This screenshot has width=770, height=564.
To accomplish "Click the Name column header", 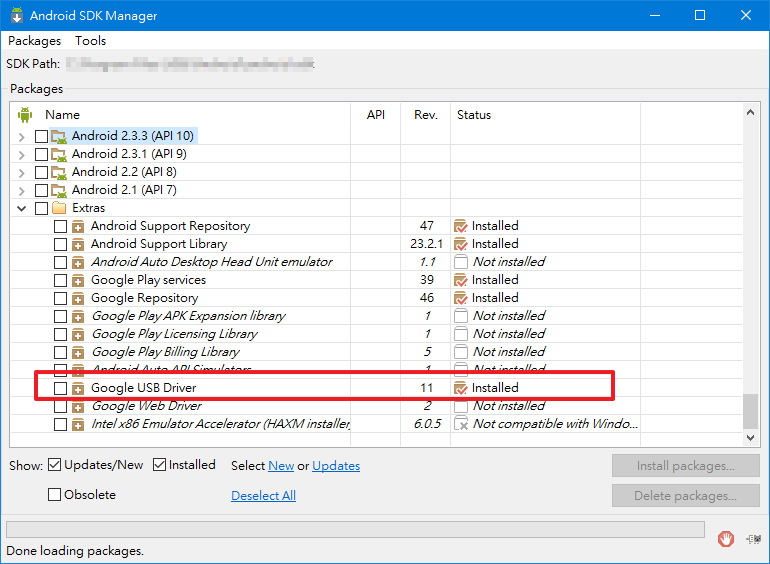I will coord(62,115).
